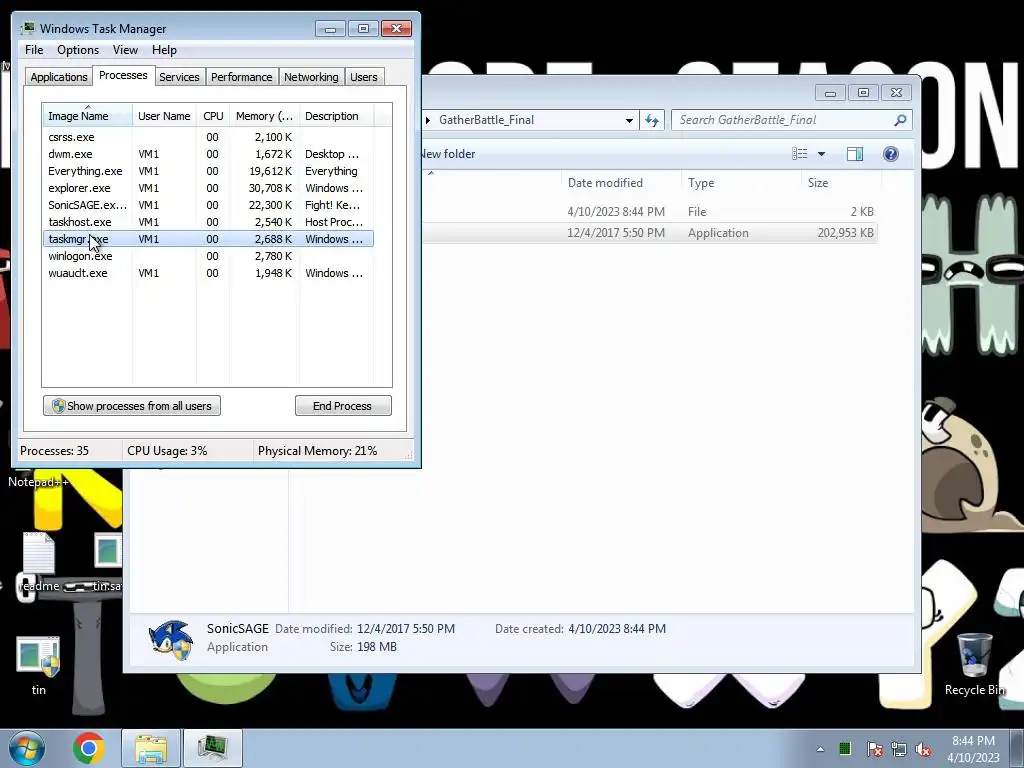1024x768 pixels.
Task: Open the Windows Start button
Action: [27, 748]
